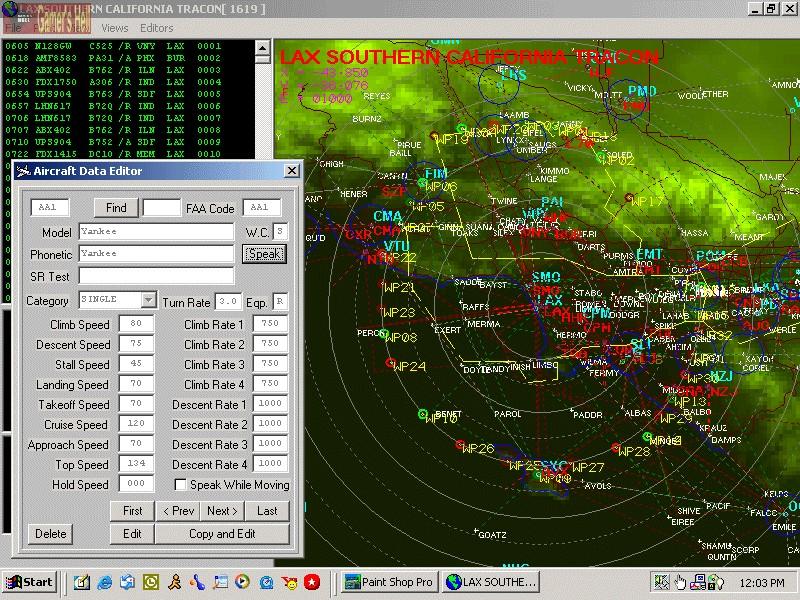This screenshot has height=600, width=800.
Task: Expand the Category dropdown showing SINGLE
Action: (148, 299)
